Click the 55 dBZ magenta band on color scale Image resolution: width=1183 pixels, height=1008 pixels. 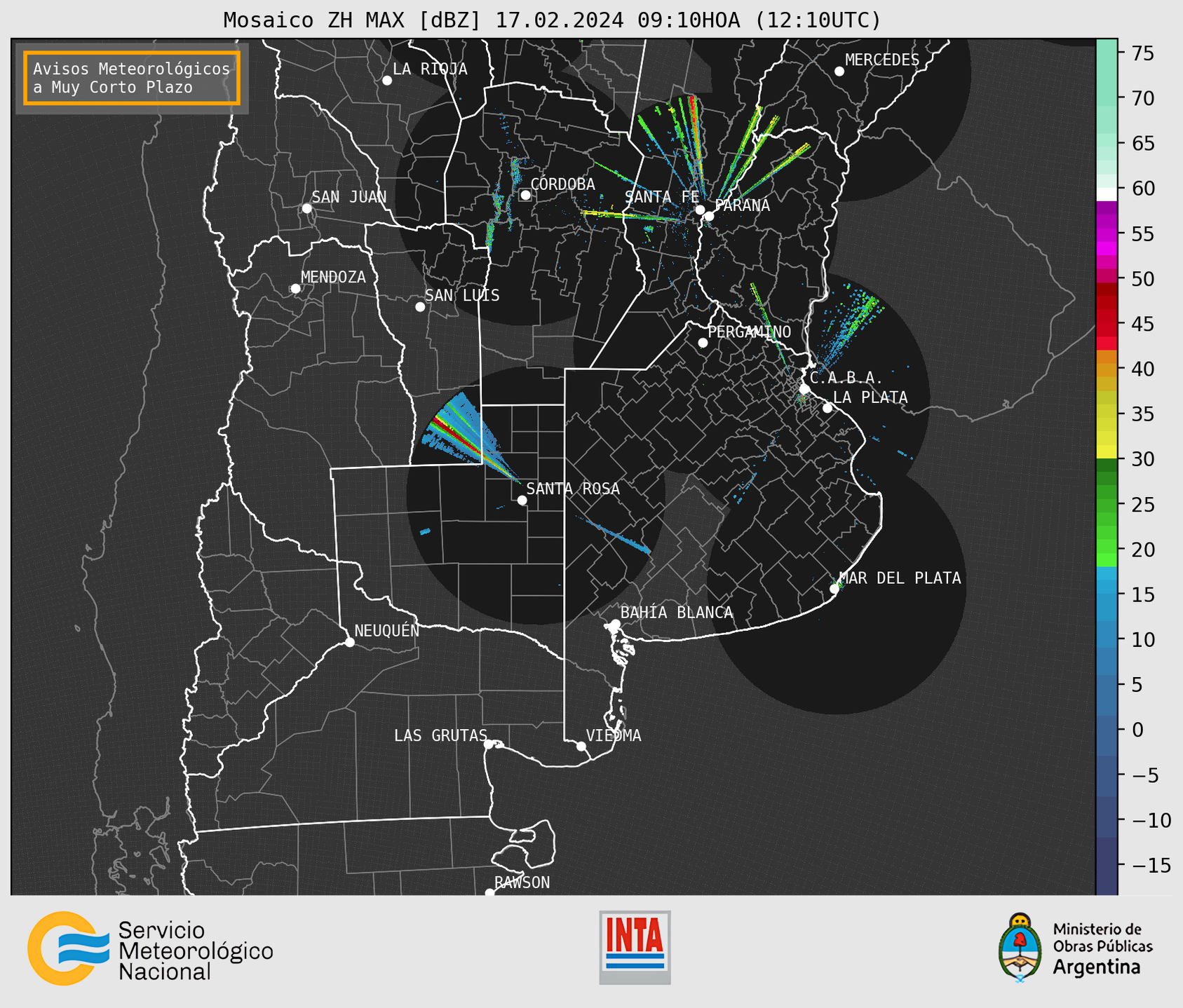[1107, 234]
